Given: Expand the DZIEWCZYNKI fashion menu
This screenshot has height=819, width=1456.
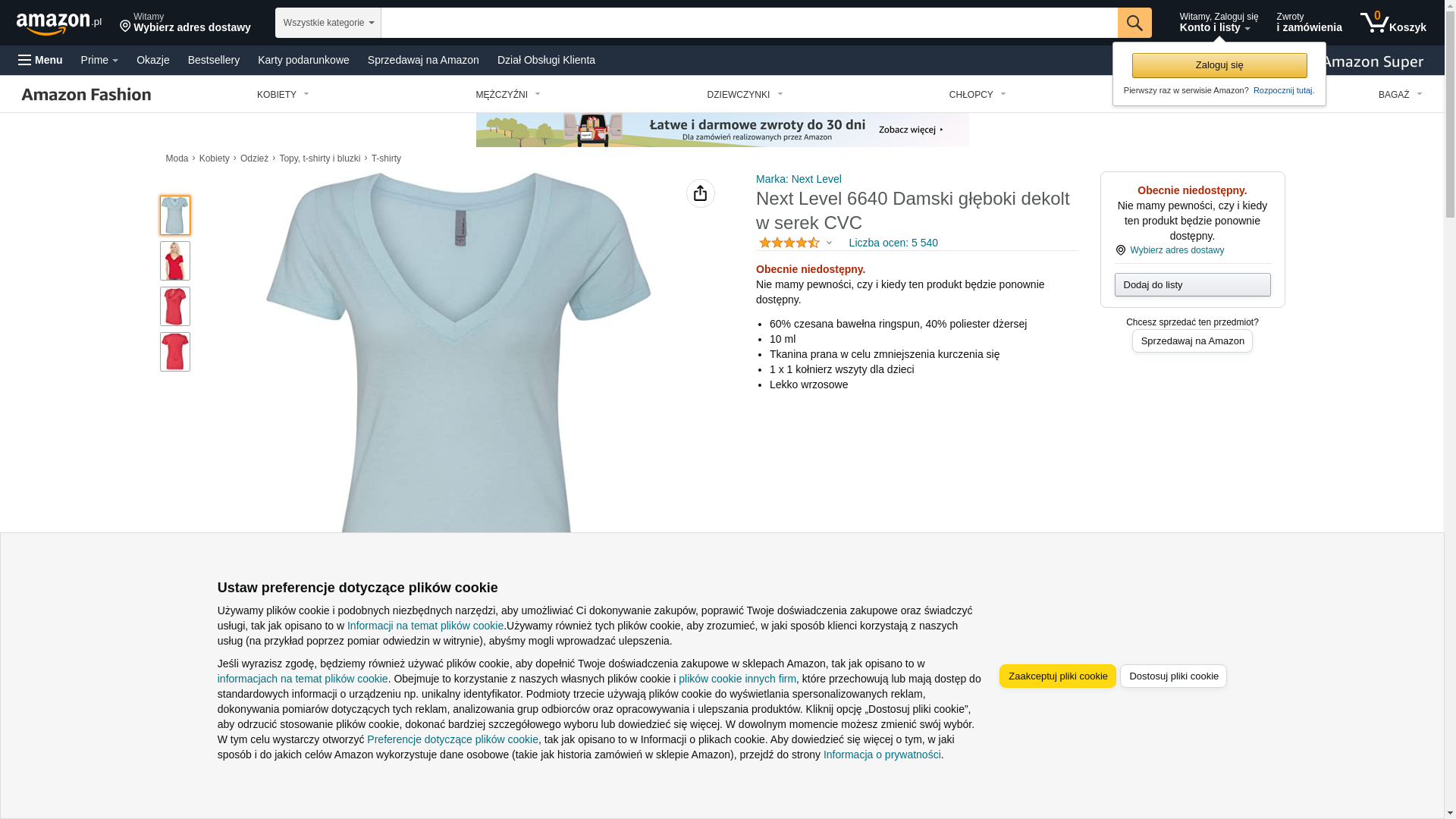Looking at the screenshot, I should point(745,95).
